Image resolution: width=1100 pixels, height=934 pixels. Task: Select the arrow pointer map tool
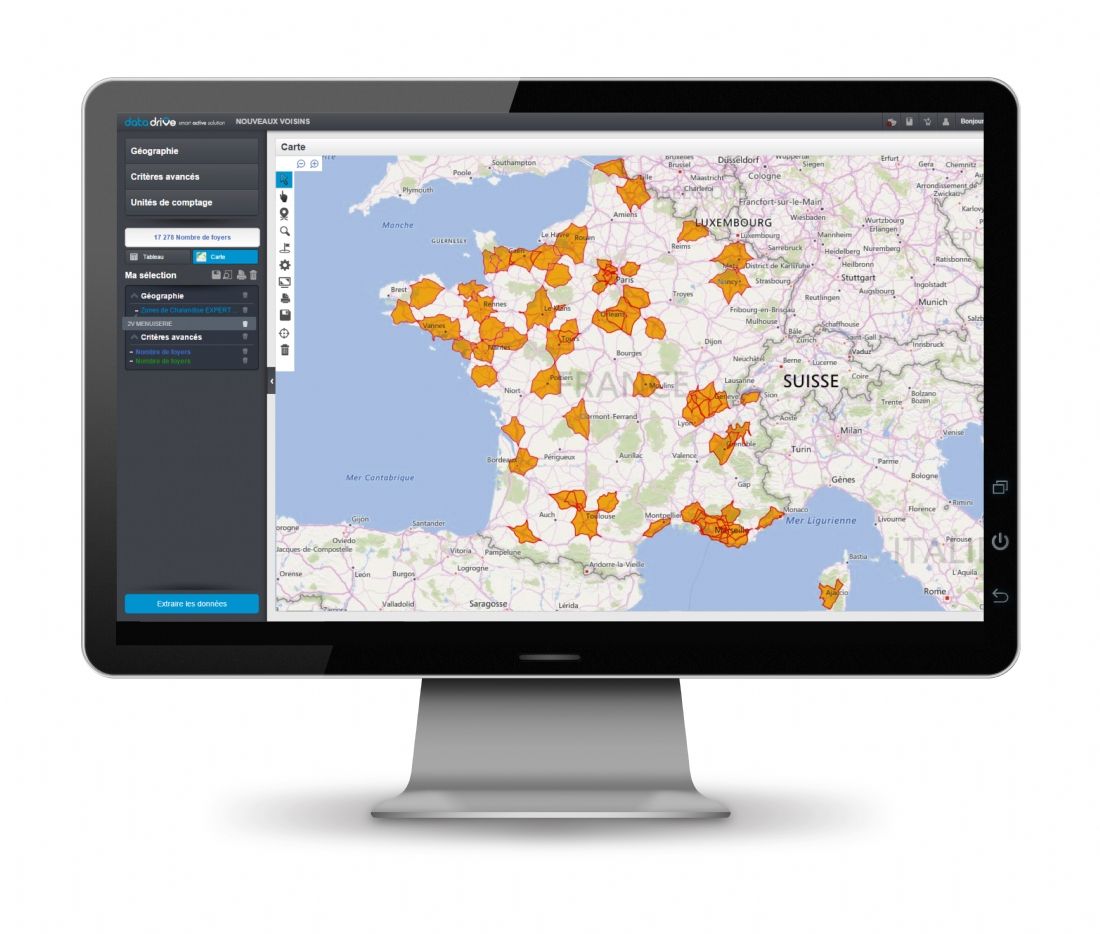point(284,180)
